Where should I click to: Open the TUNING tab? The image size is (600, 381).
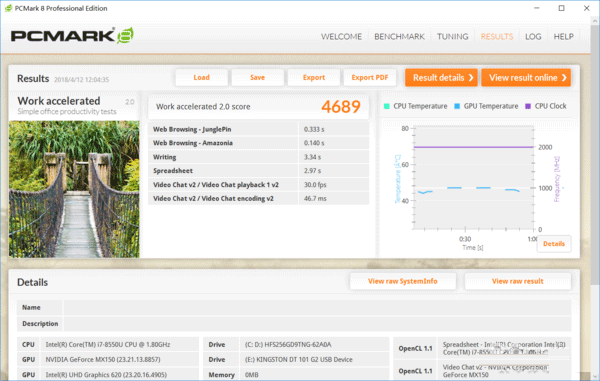[x=453, y=37]
